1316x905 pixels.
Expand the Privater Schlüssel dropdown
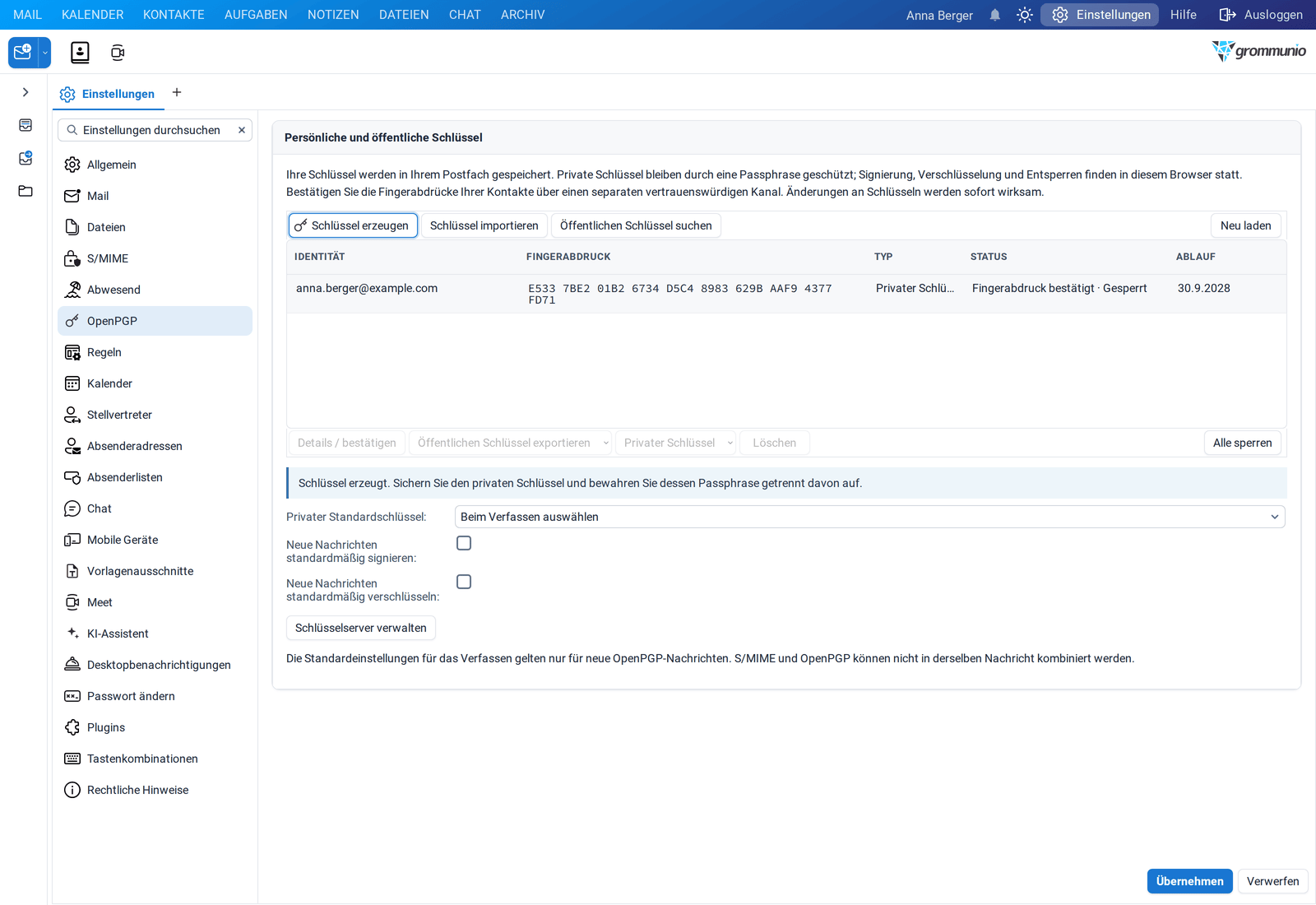[x=730, y=443]
